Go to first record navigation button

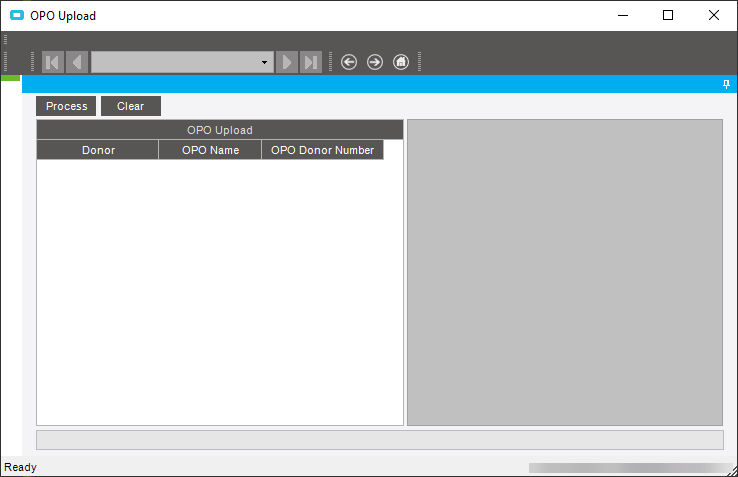[53, 62]
